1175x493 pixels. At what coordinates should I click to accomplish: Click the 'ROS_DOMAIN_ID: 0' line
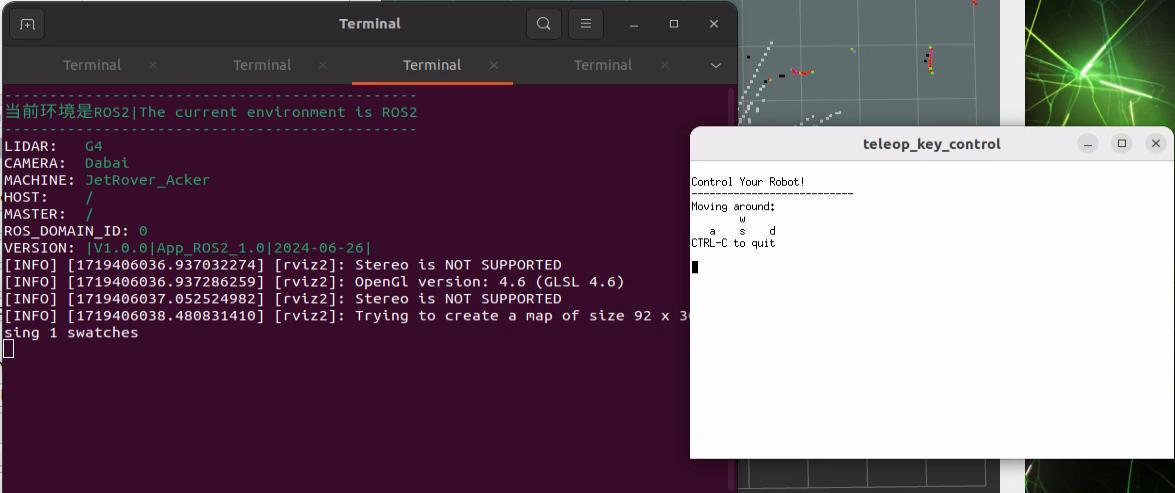click(x=76, y=231)
